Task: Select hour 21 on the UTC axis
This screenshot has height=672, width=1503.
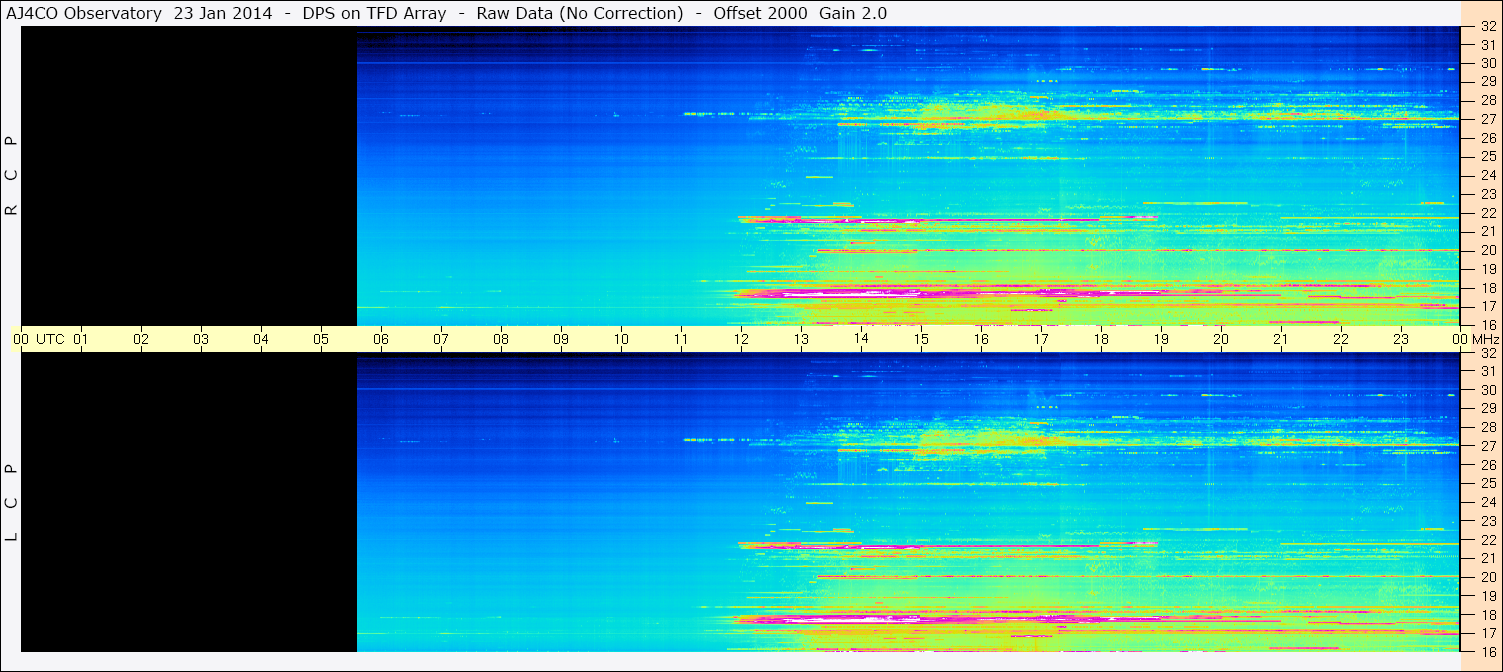Action: tap(1281, 339)
